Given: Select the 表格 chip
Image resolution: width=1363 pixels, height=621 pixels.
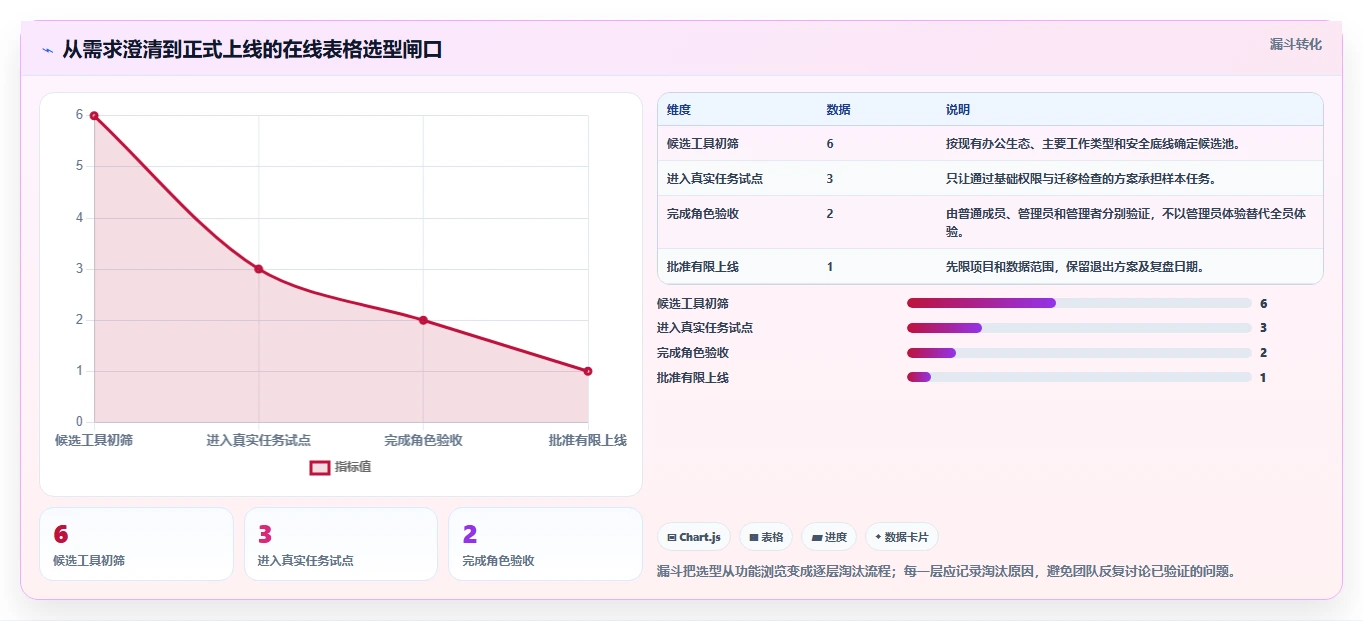Looking at the screenshot, I should pos(766,537).
